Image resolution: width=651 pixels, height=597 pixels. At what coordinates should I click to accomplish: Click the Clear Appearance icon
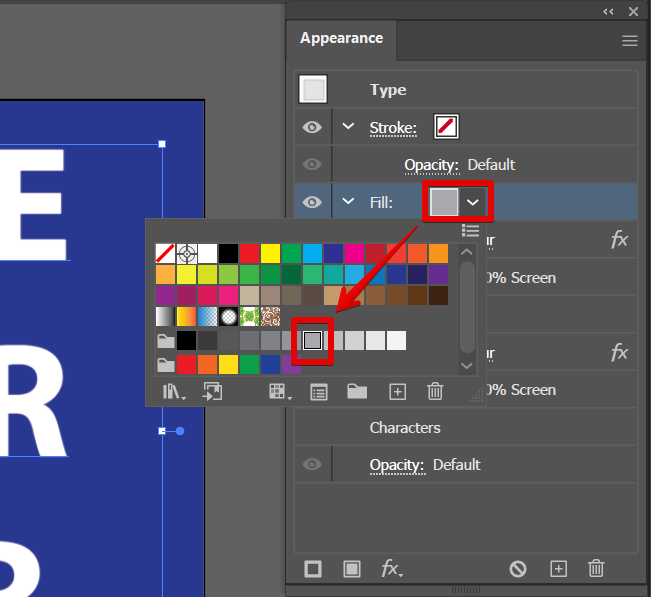518,569
